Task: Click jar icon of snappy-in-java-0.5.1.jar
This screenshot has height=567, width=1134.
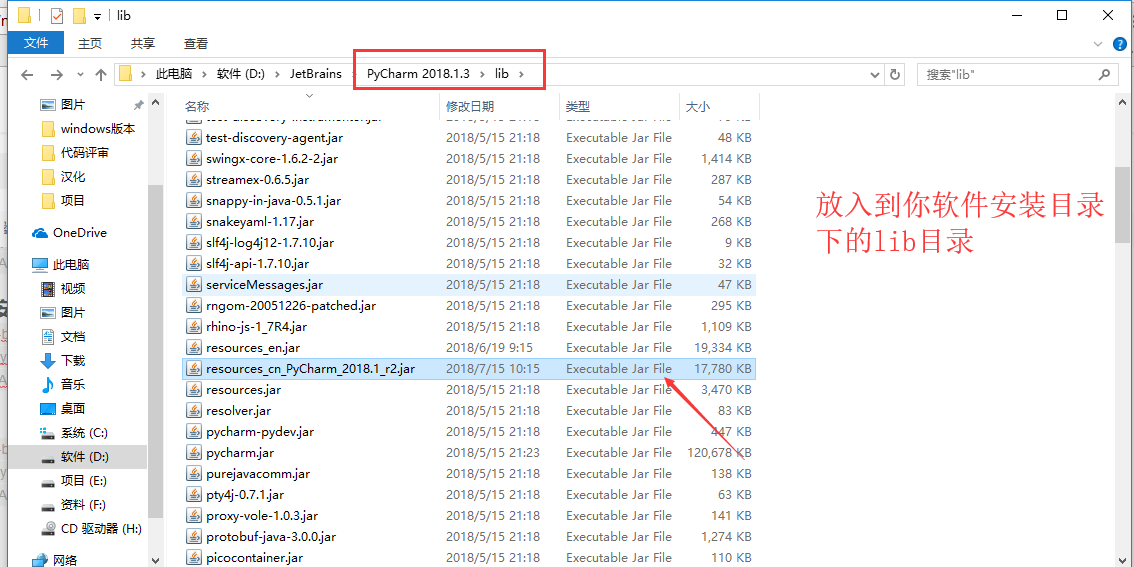Action: click(x=193, y=200)
